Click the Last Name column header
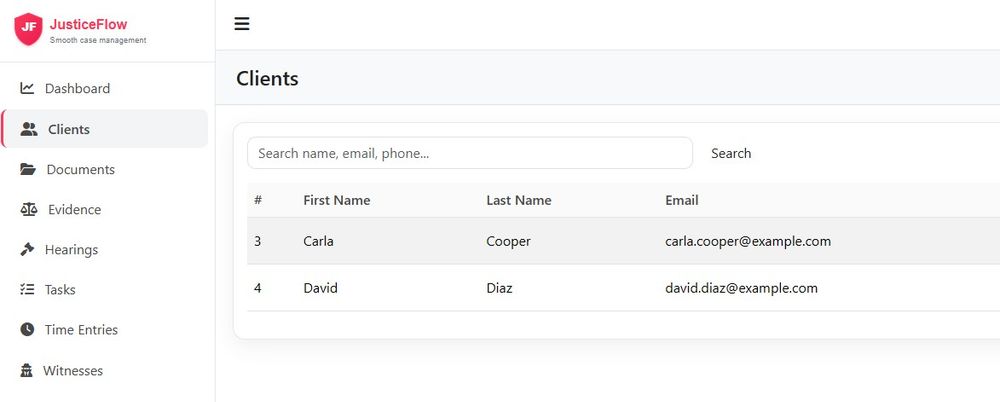 pyautogui.click(x=518, y=200)
